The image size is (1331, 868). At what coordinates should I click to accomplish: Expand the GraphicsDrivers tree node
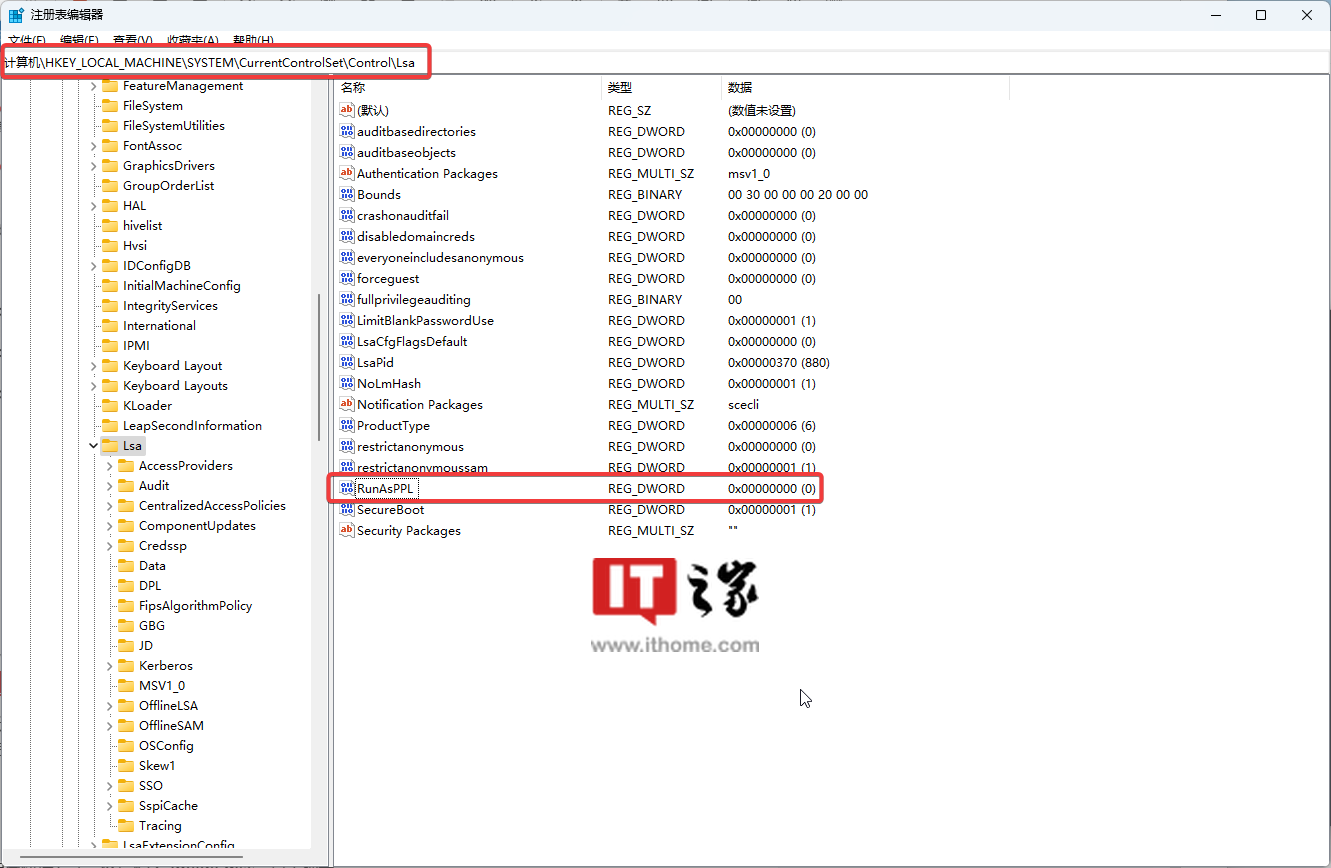click(x=93, y=166)
